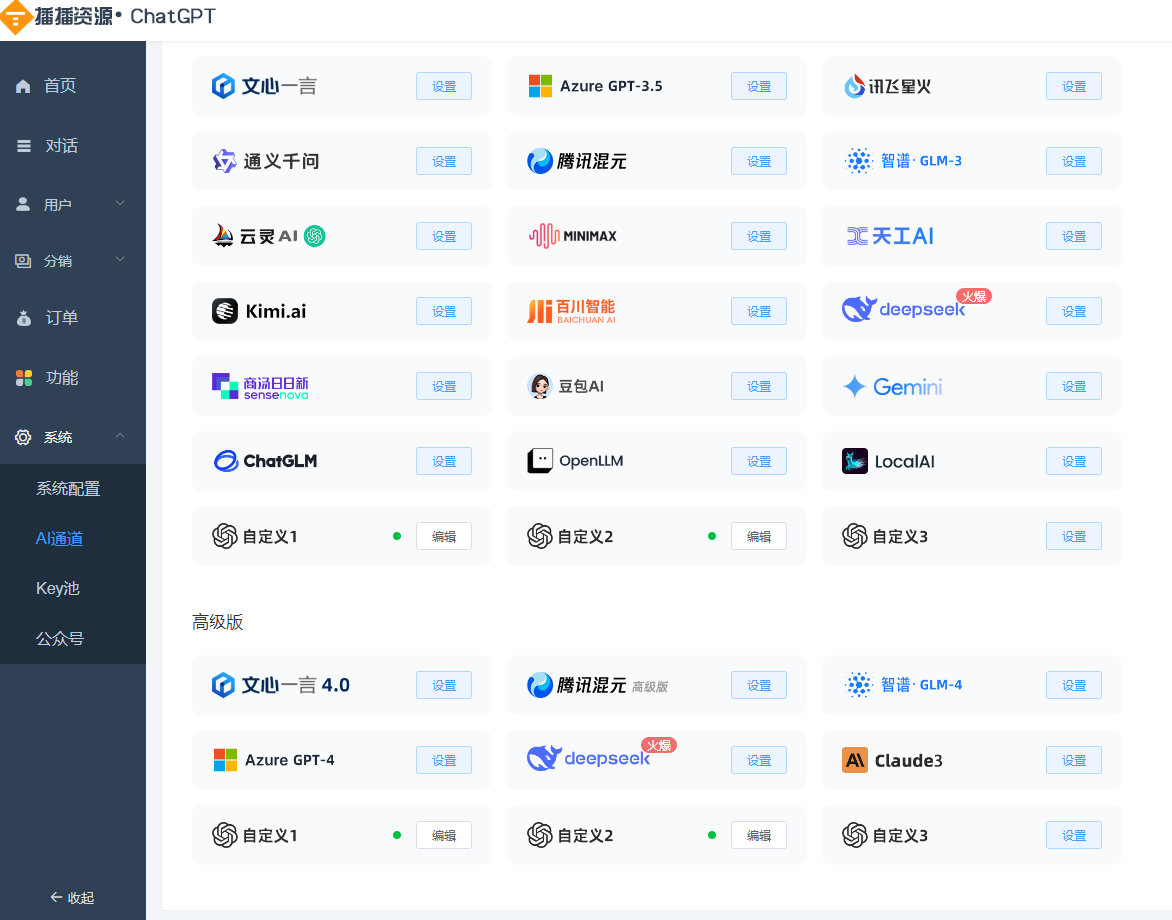
Task: Open the 对话 menu item
Action: point(73,146)
